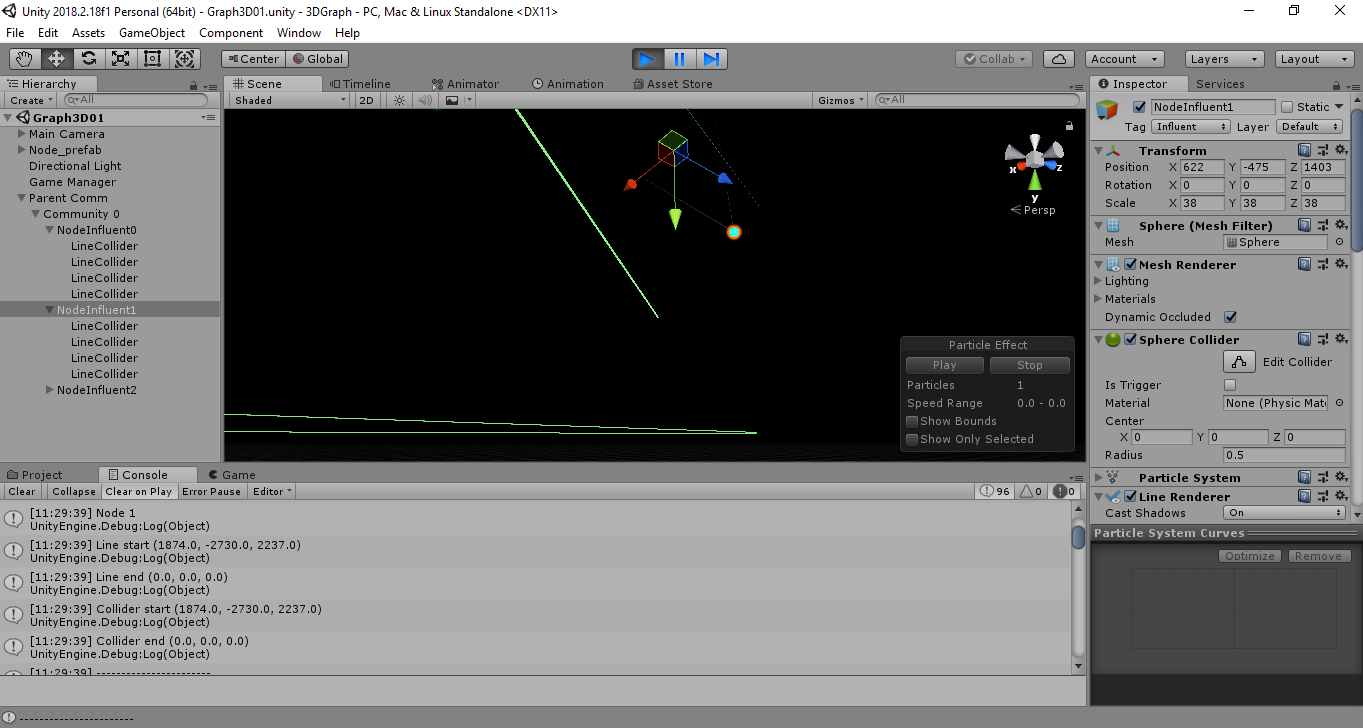Toggle Collapse in console

(74, 491)
